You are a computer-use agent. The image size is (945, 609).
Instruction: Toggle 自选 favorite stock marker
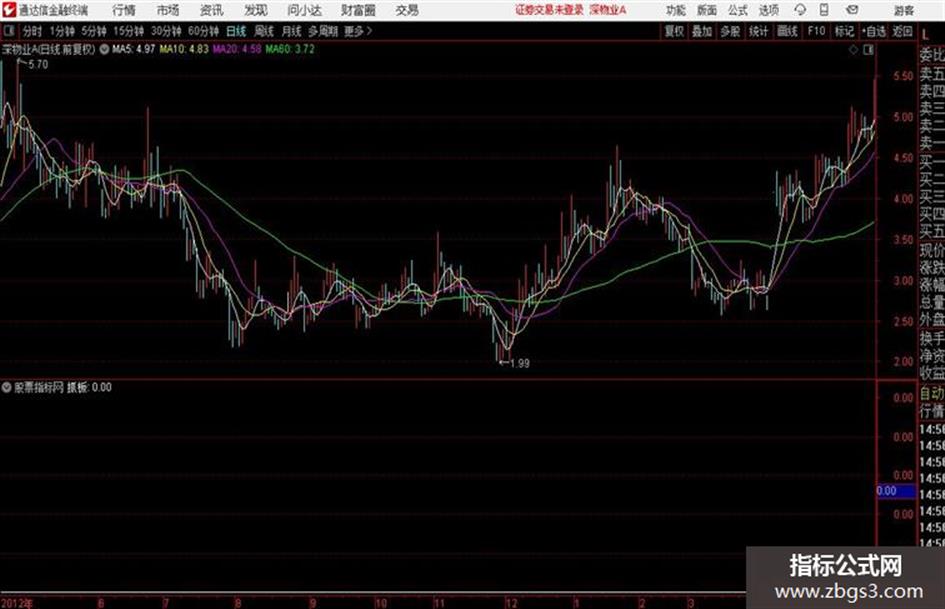click(873, 31)
